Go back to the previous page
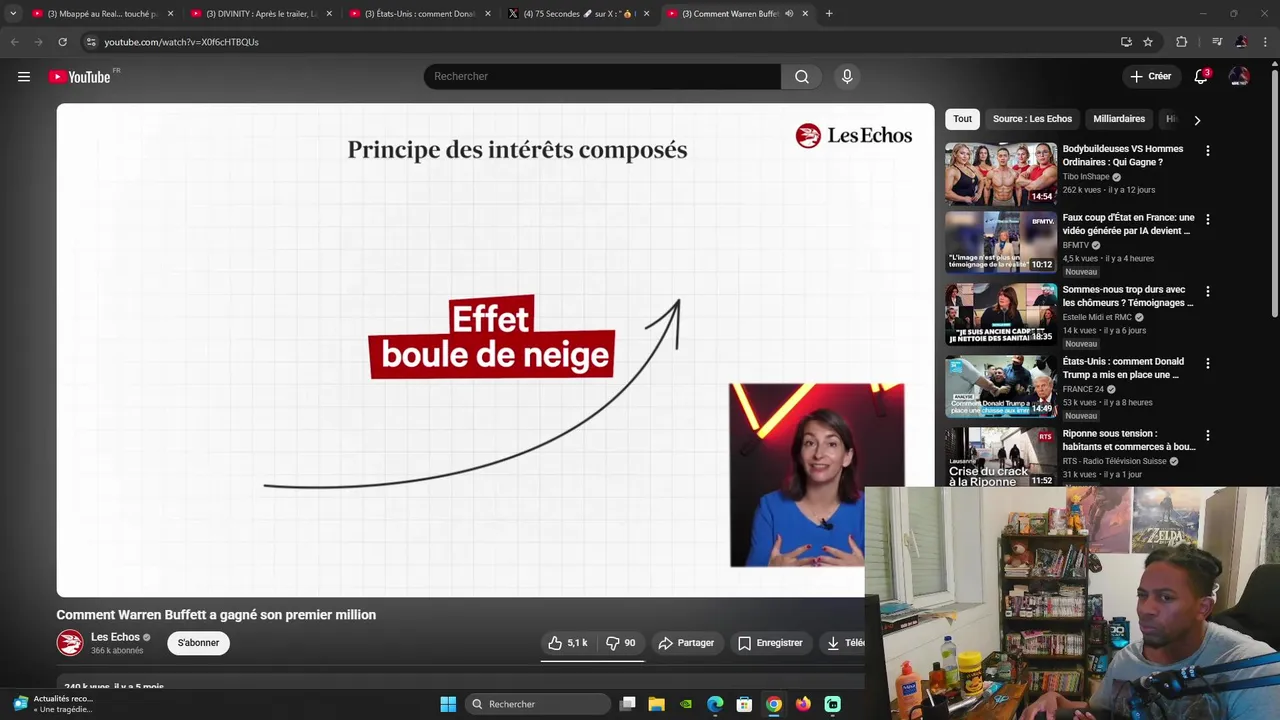Screen dimensions: 1280x720 (x=14, y=42)
